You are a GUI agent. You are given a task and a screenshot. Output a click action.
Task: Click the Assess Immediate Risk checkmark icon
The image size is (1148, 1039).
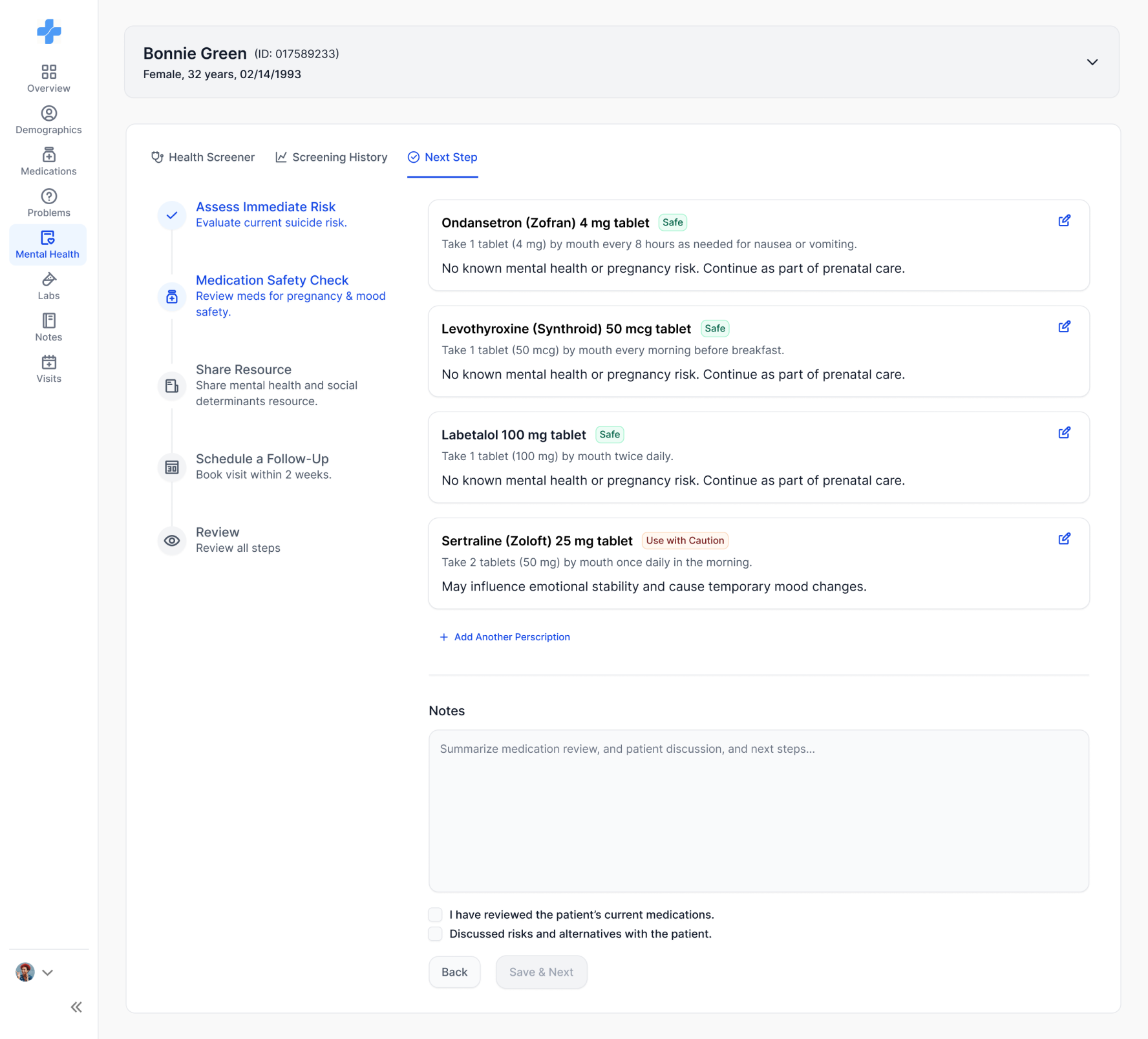(172, 215)
